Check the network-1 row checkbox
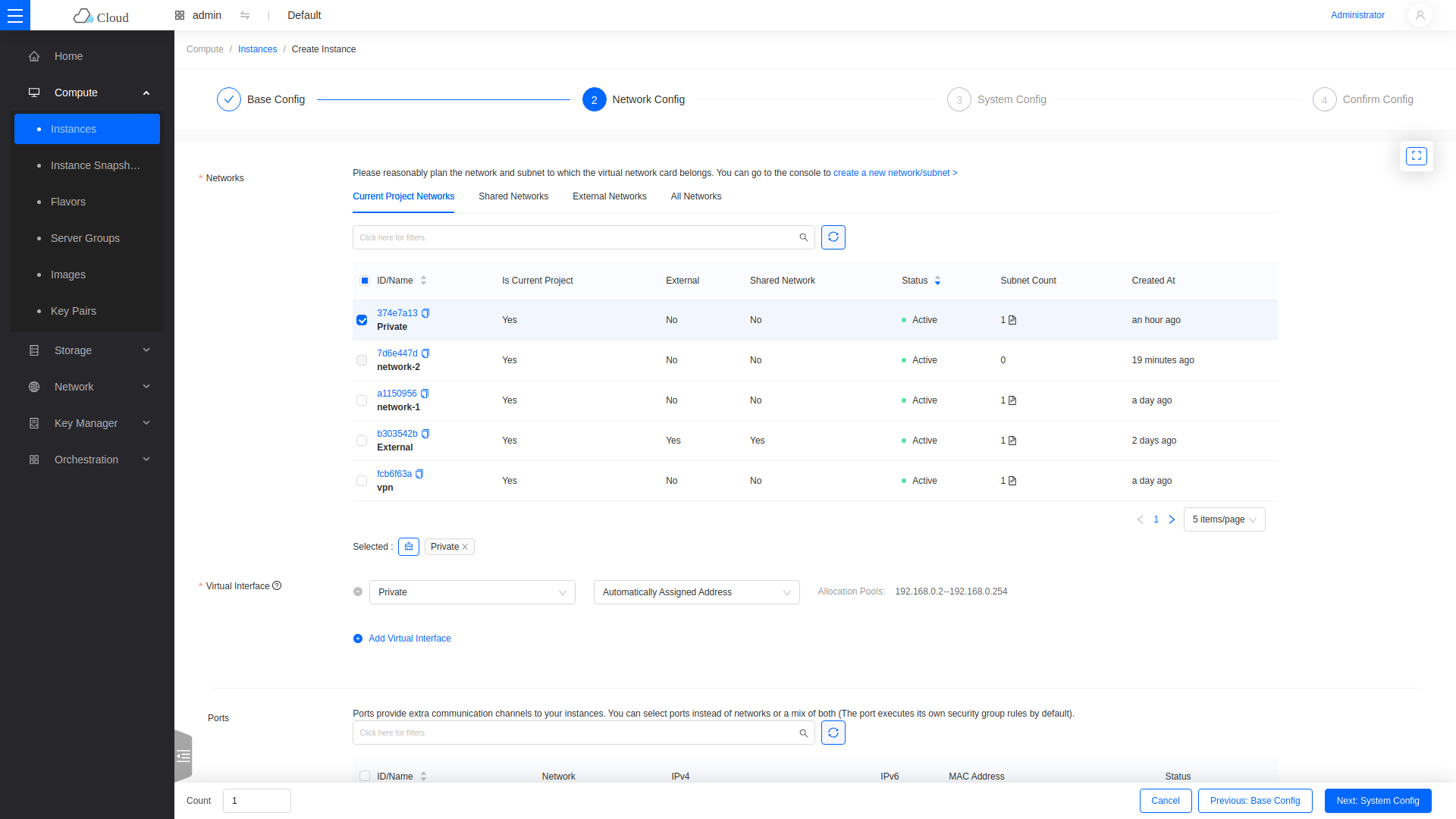Viewport: 1456px width, 819px height. point(362,400)
